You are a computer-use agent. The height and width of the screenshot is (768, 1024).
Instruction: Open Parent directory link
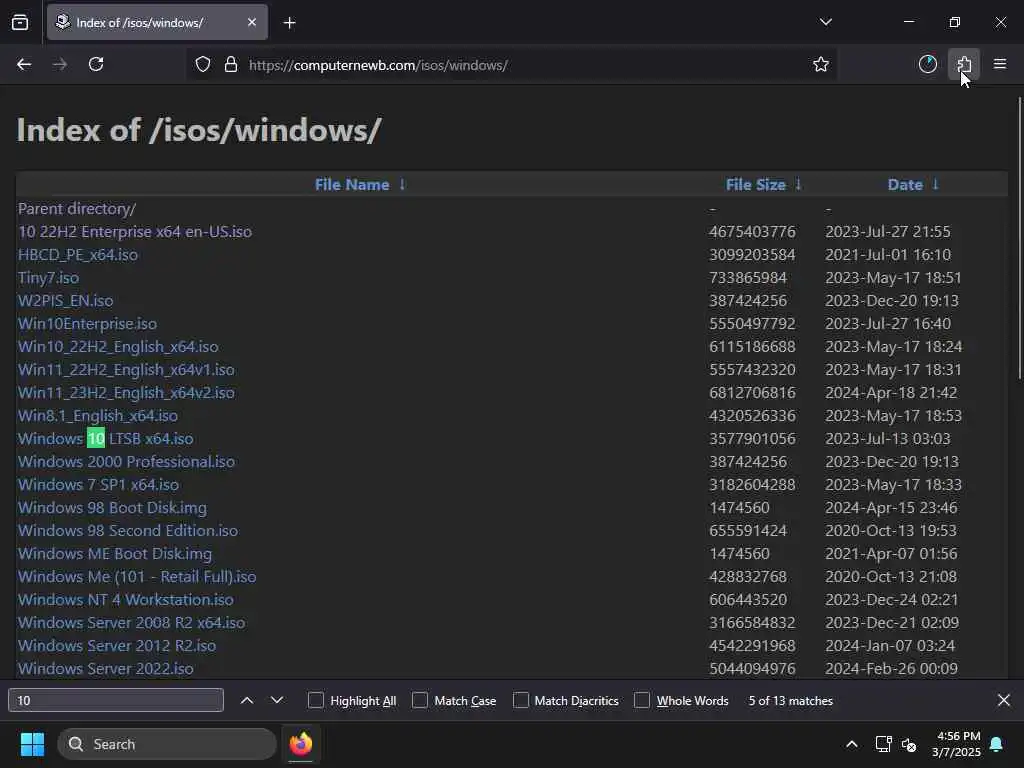pos(77,208)
